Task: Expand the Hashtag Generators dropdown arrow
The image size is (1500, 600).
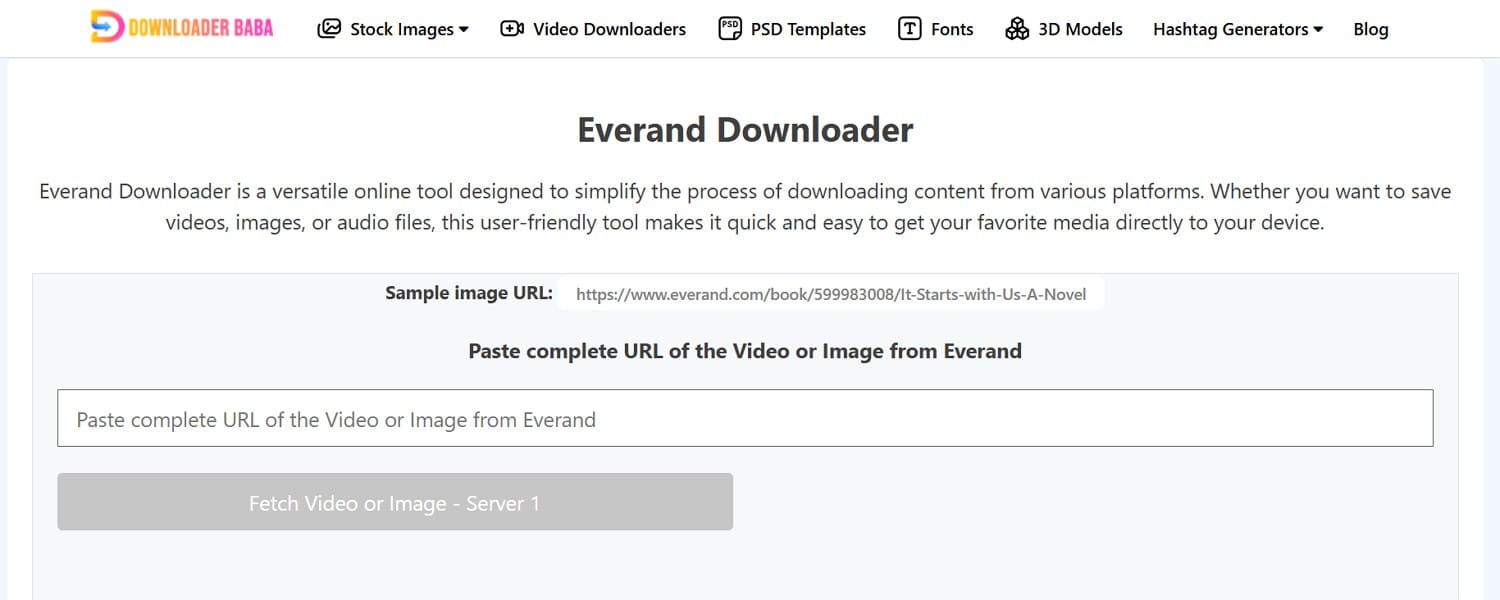Action: click(x=1318, y=30)
